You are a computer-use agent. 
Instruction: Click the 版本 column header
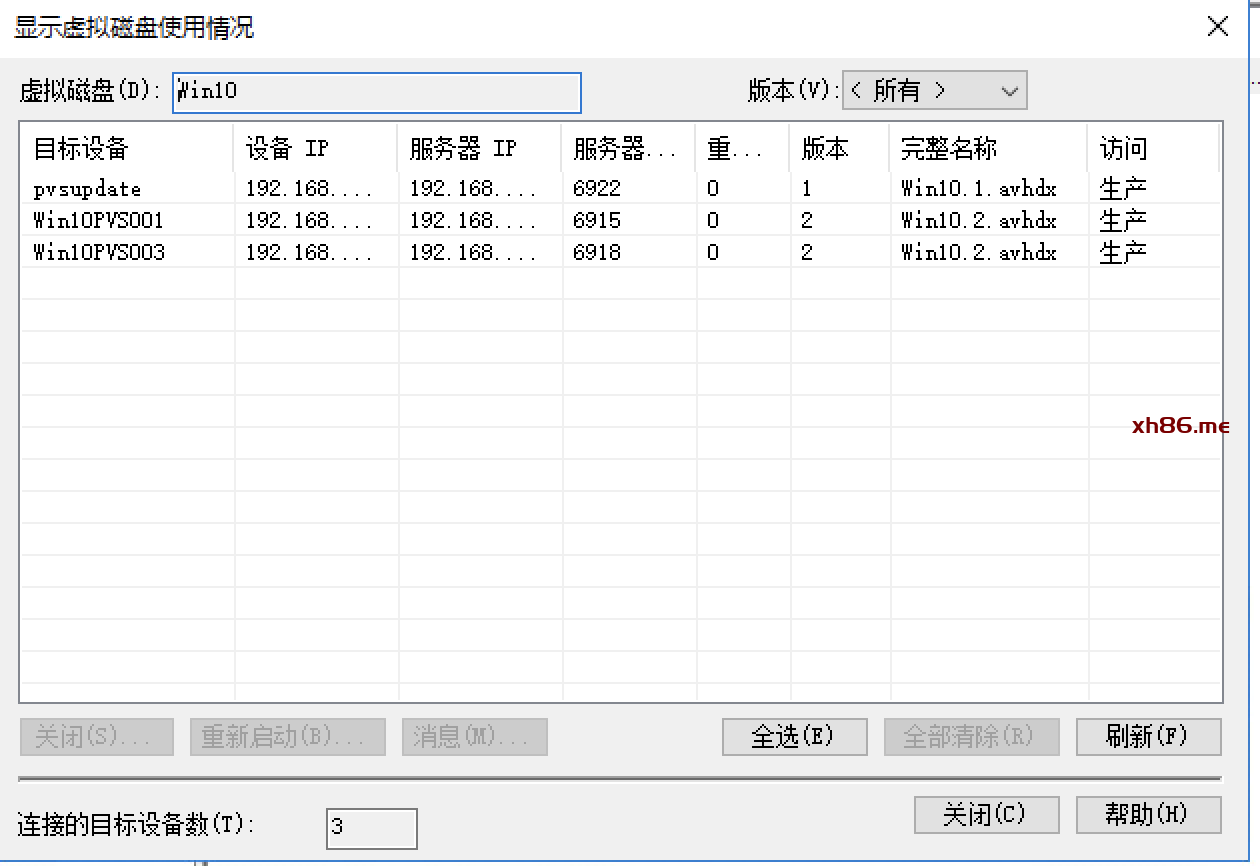(838, 149)
